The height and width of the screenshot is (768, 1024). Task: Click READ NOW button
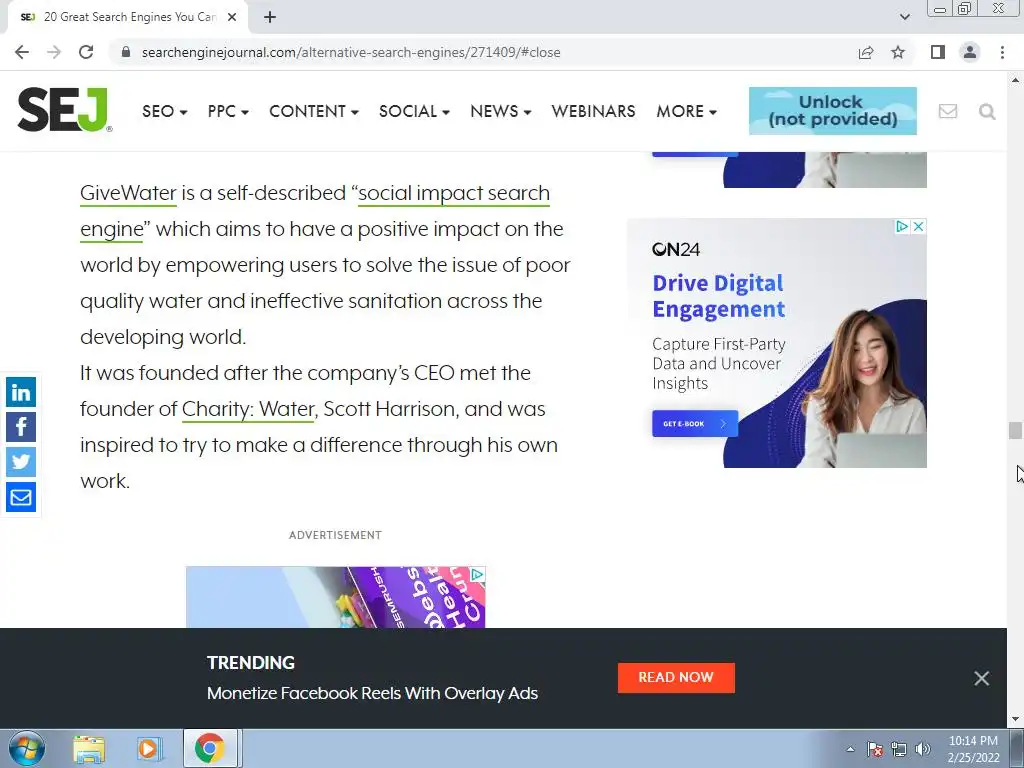(x=676, y=678)
